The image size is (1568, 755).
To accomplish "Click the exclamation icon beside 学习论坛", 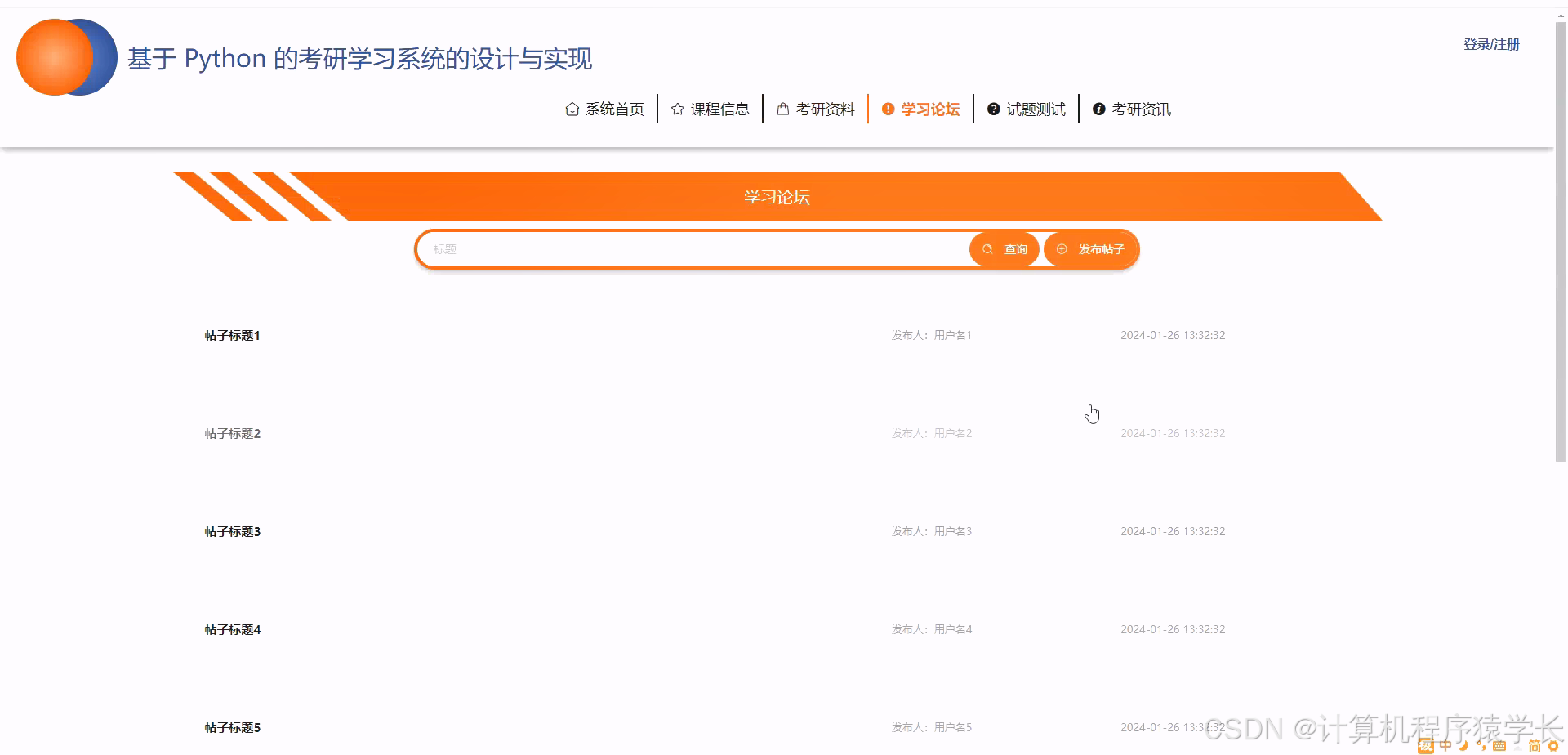I will click(888, 109).
